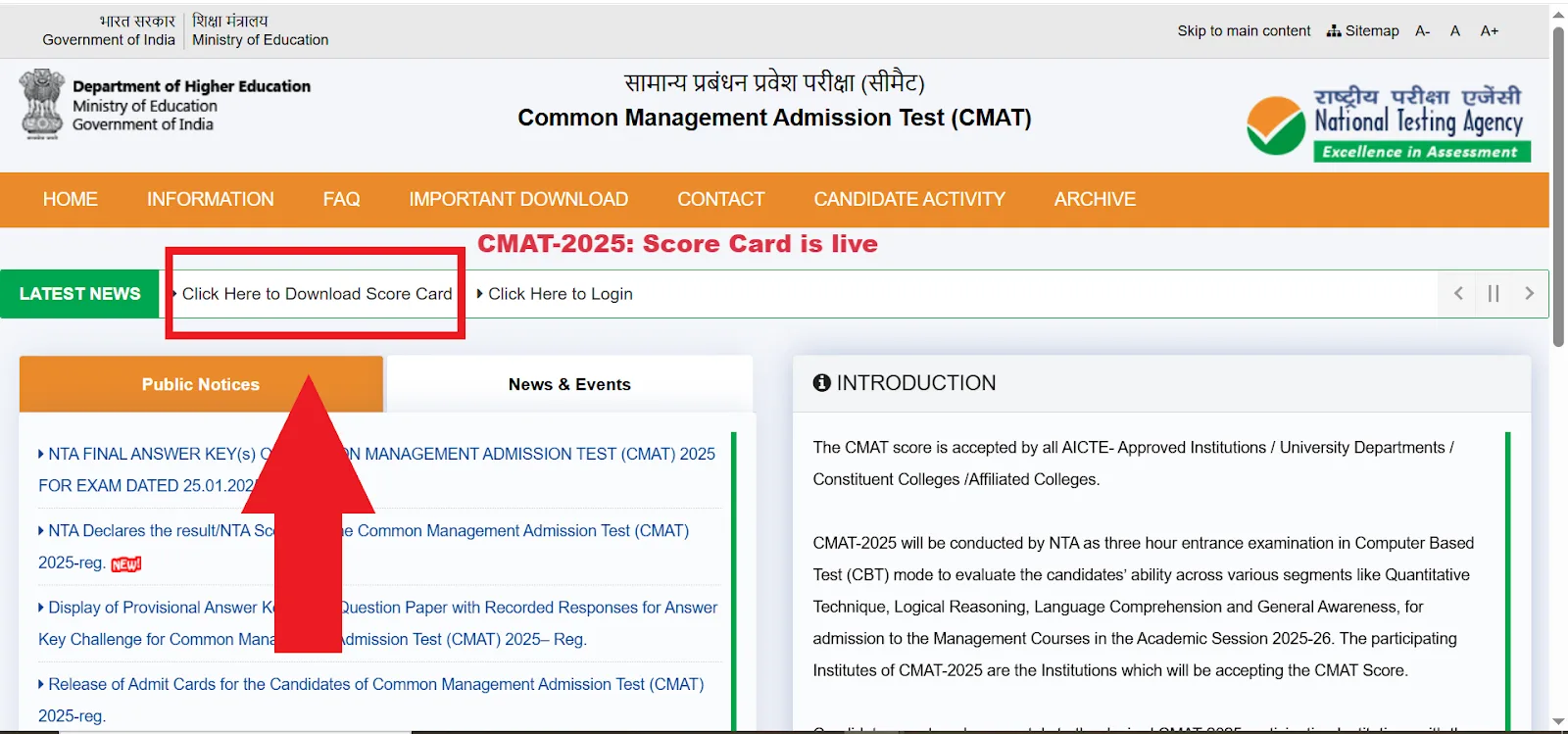The height and width of the screenshot is (734, 1568).
Task: Open the INFORMATION menu
Action: click(211, 199)
